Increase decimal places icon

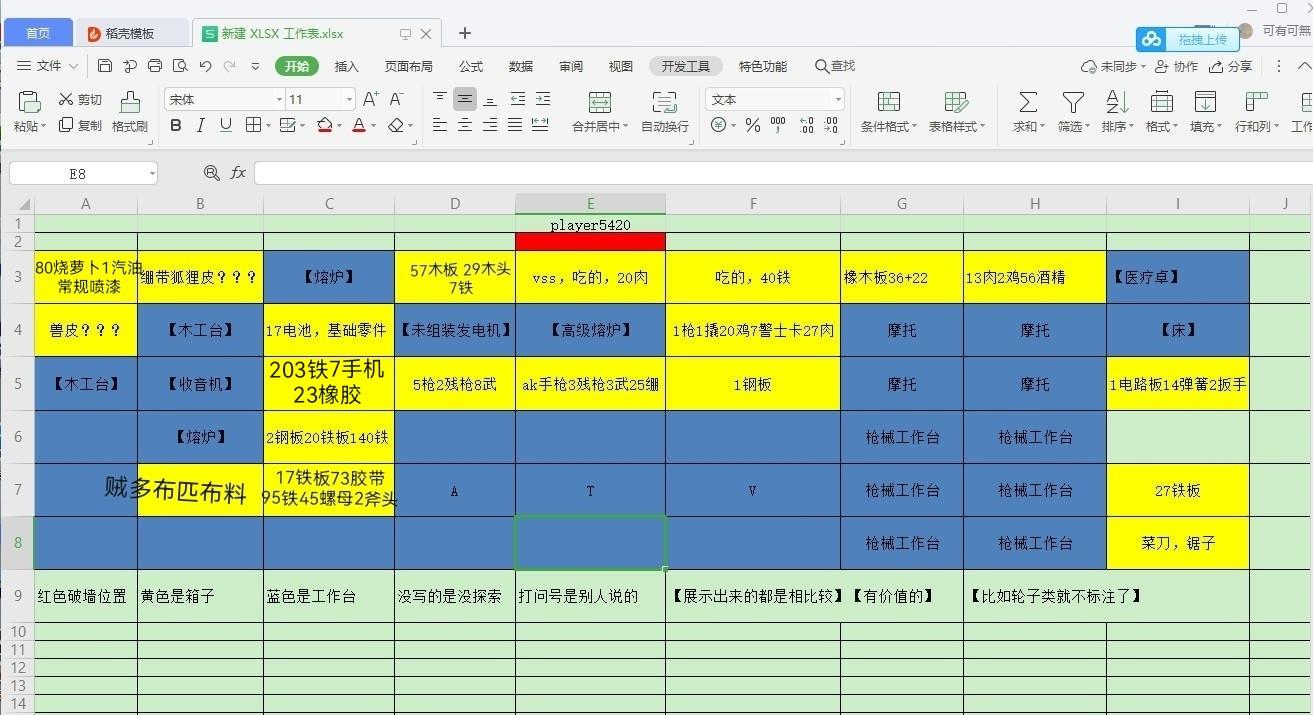[806, 125]
